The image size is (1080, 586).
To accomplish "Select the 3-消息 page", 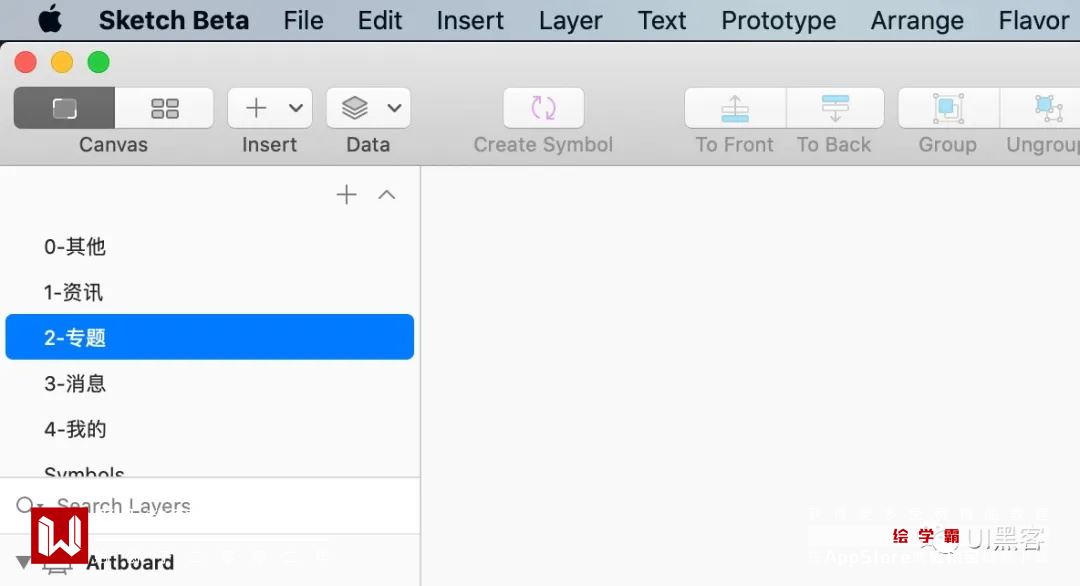I will coord(75,383).
